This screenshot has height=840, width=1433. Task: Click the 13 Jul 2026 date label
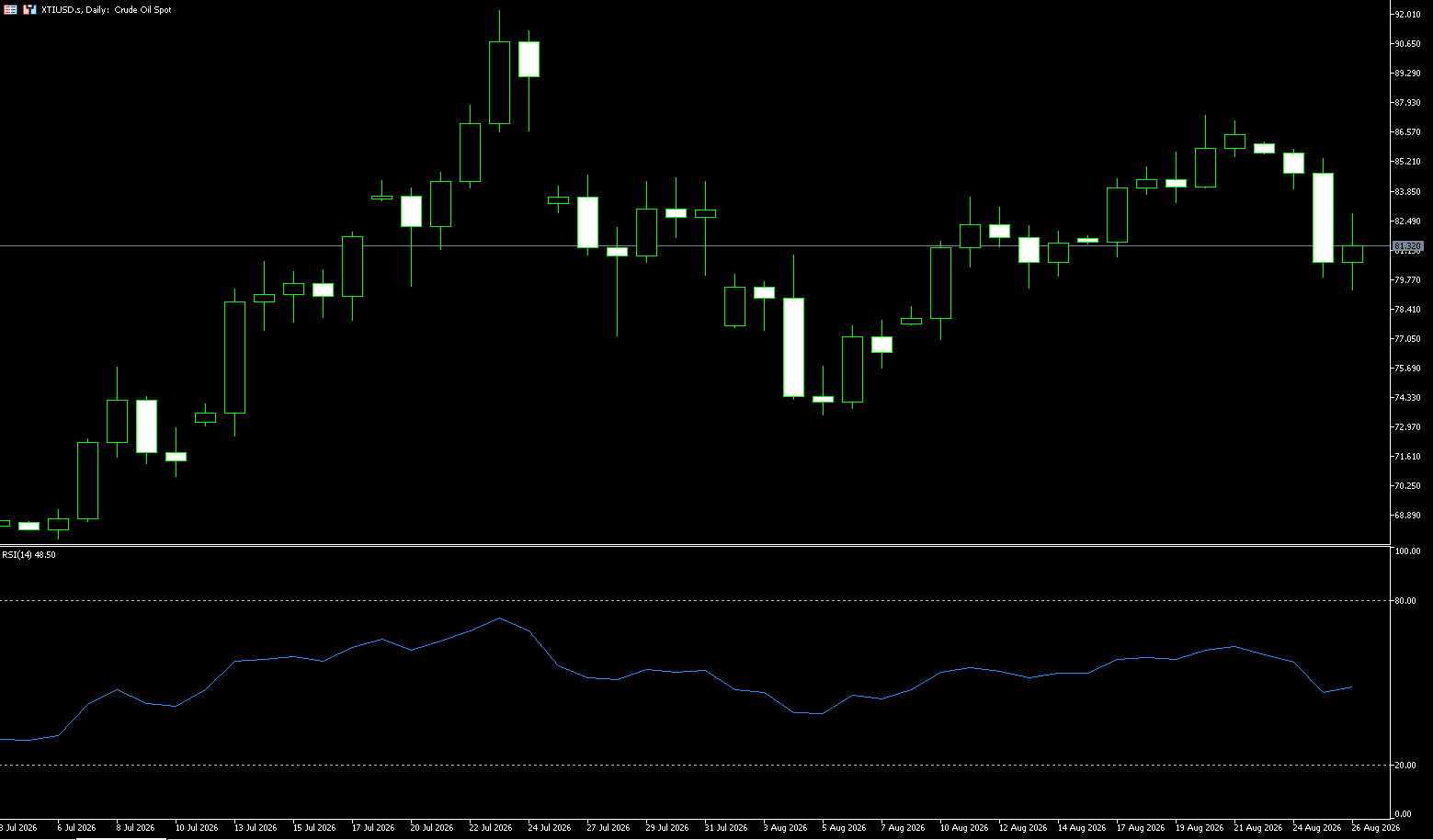(256, 828)
